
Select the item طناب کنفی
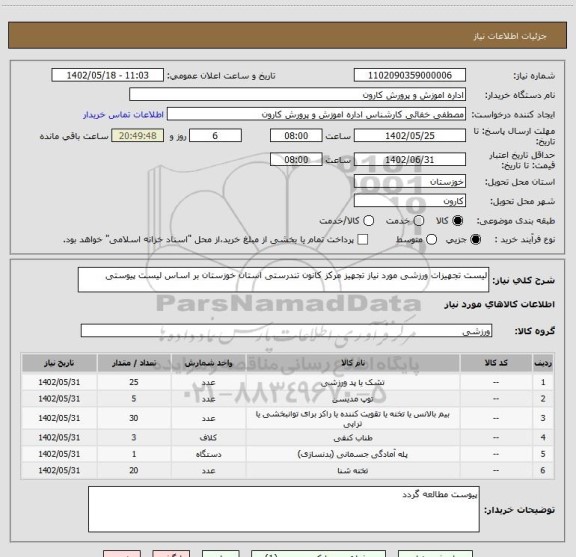[353, 438]
